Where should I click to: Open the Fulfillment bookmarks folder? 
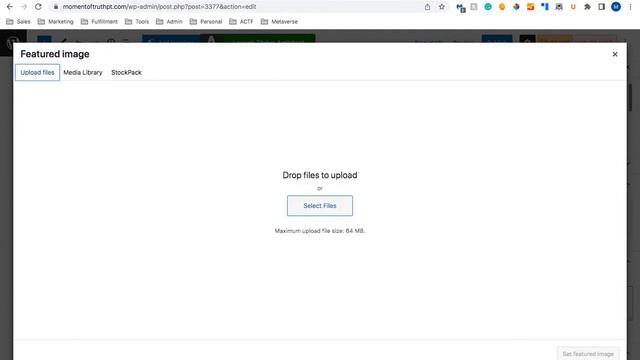point(99,22)
